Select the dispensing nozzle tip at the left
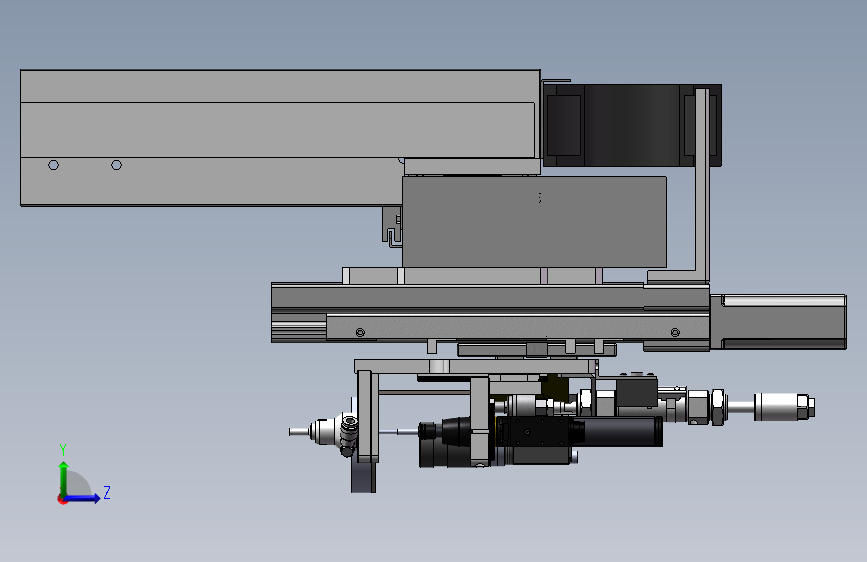 pos(299,431)
